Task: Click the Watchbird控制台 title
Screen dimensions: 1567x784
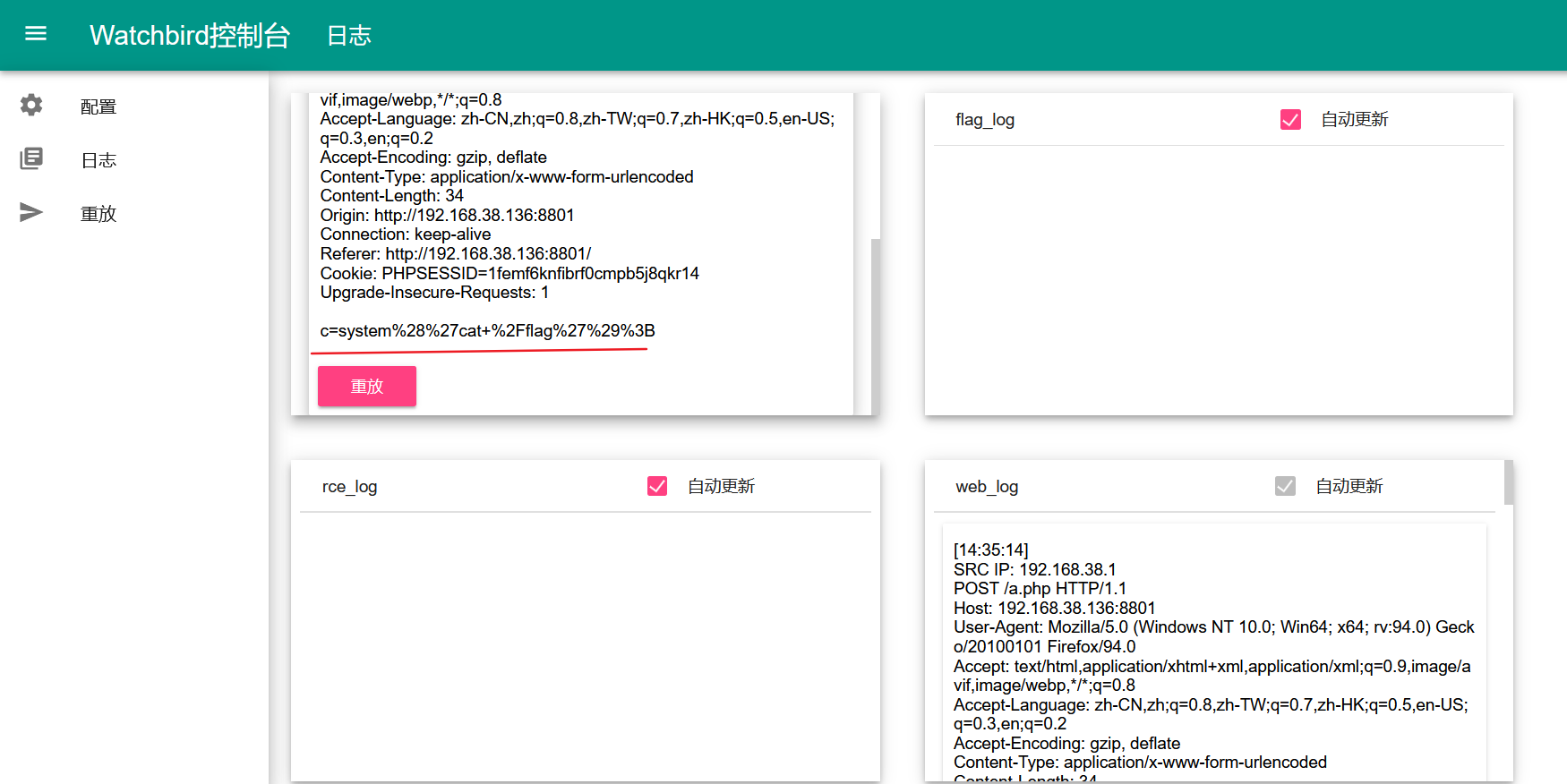Action: click(x=190, y=35)
